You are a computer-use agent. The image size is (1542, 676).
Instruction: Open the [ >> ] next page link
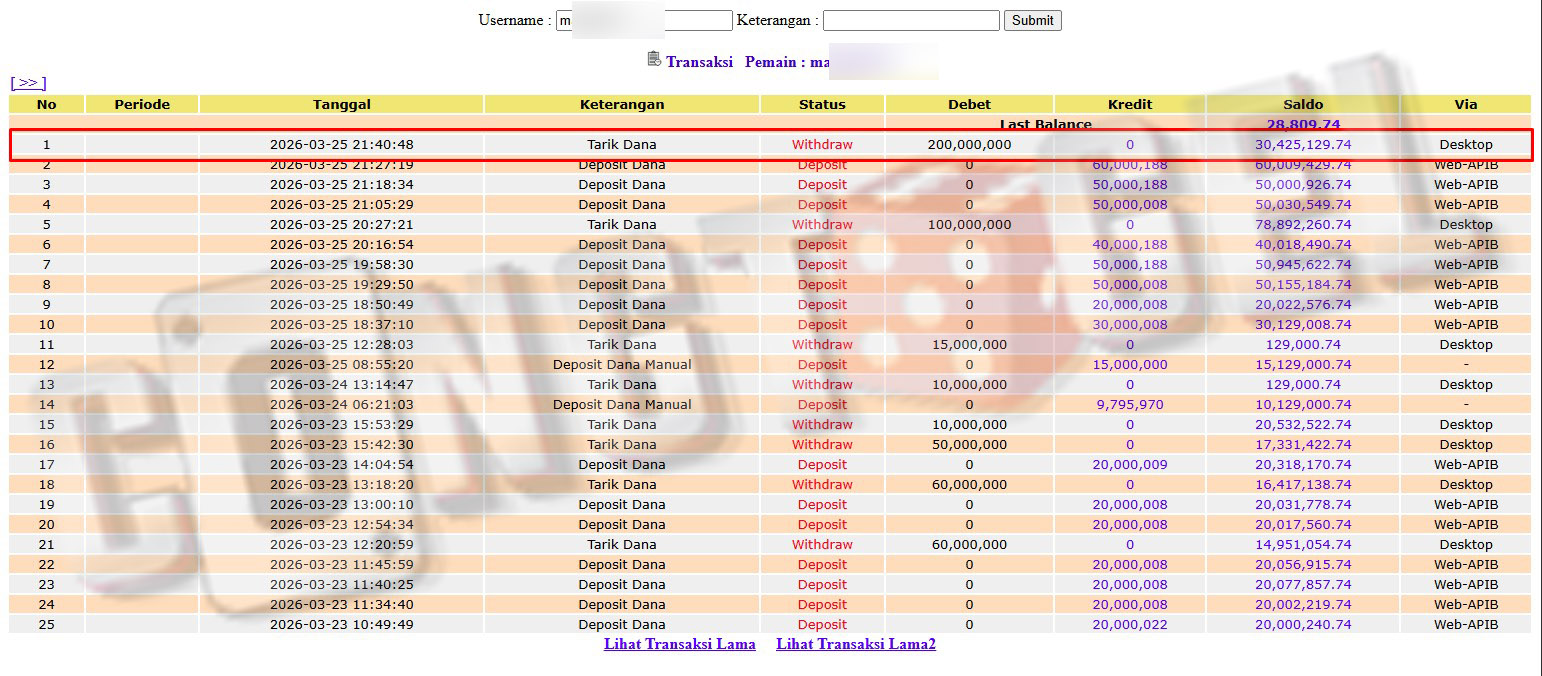28,83
